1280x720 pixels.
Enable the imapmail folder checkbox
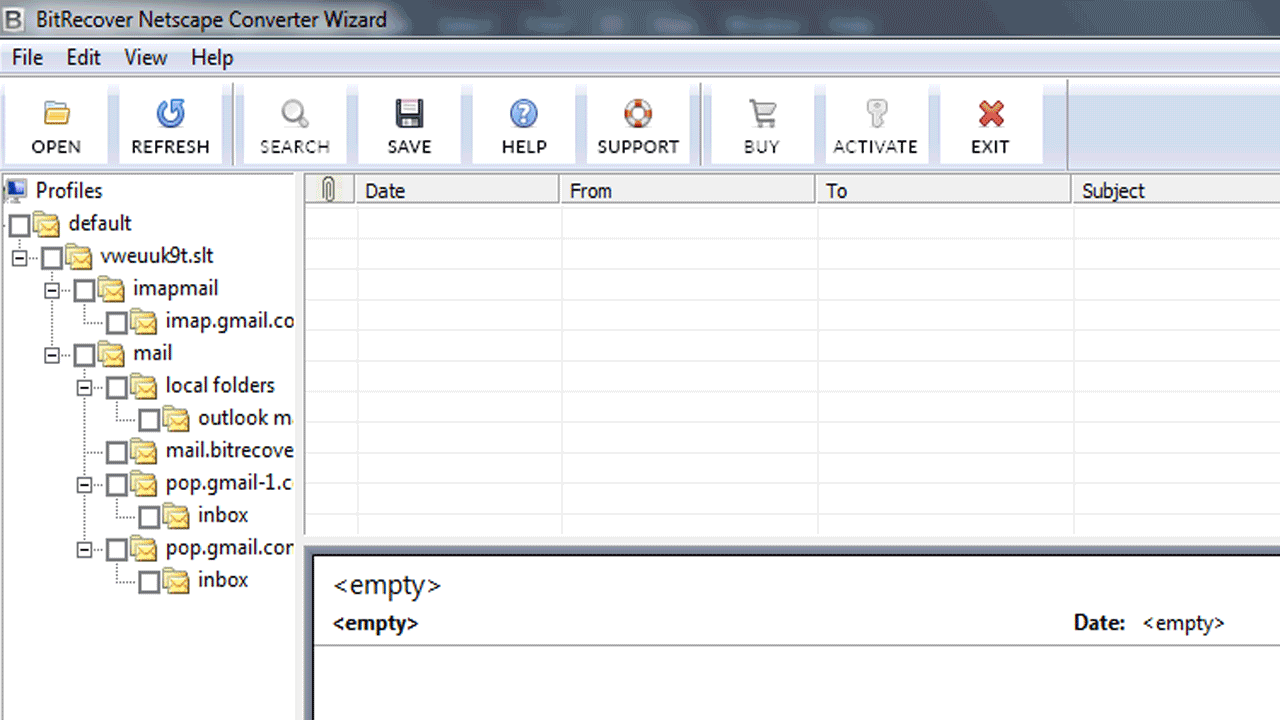click(x=84, y=290)
